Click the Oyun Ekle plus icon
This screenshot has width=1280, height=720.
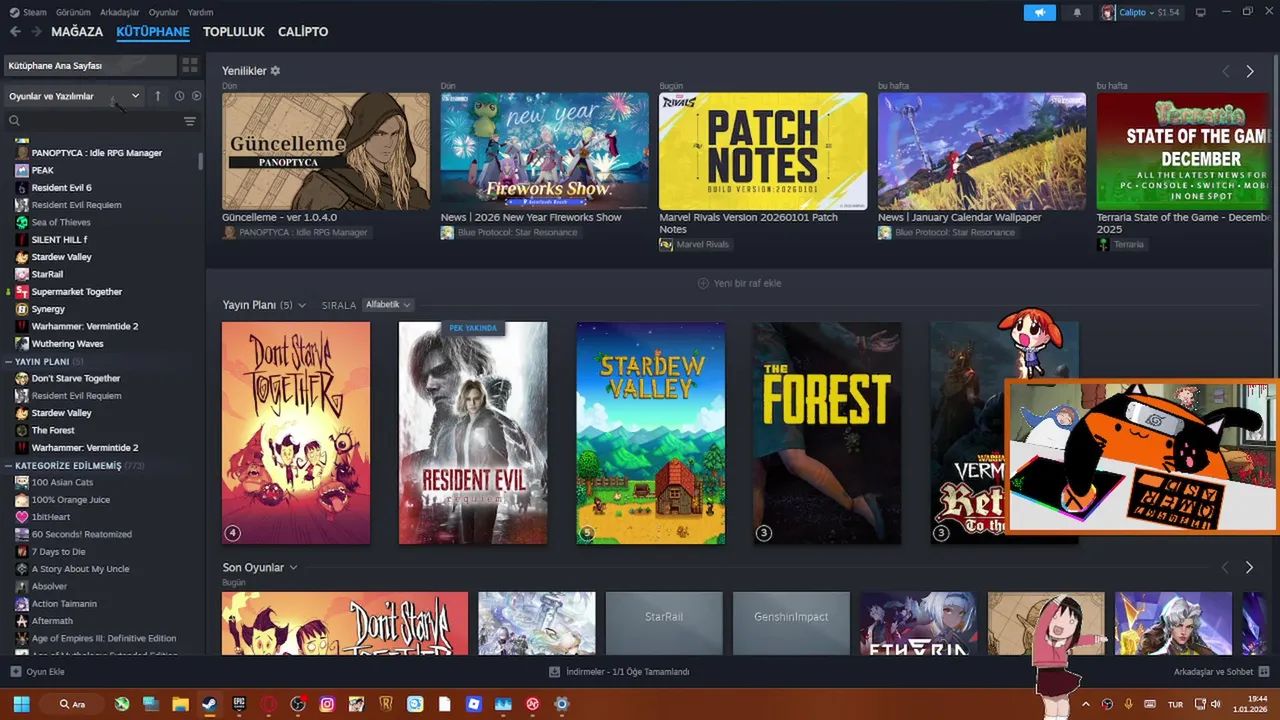click(x=15, y=672)
